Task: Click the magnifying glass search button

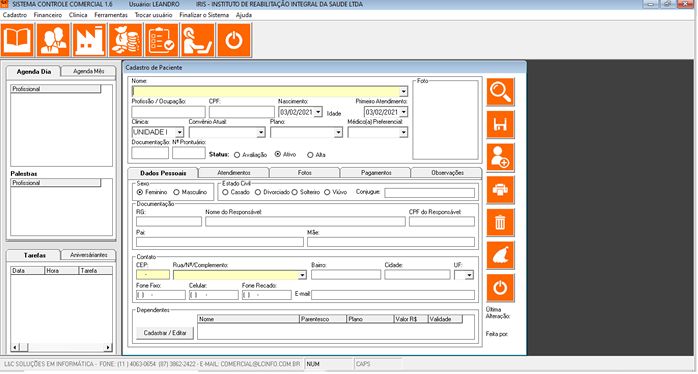Action: [500, 92]
